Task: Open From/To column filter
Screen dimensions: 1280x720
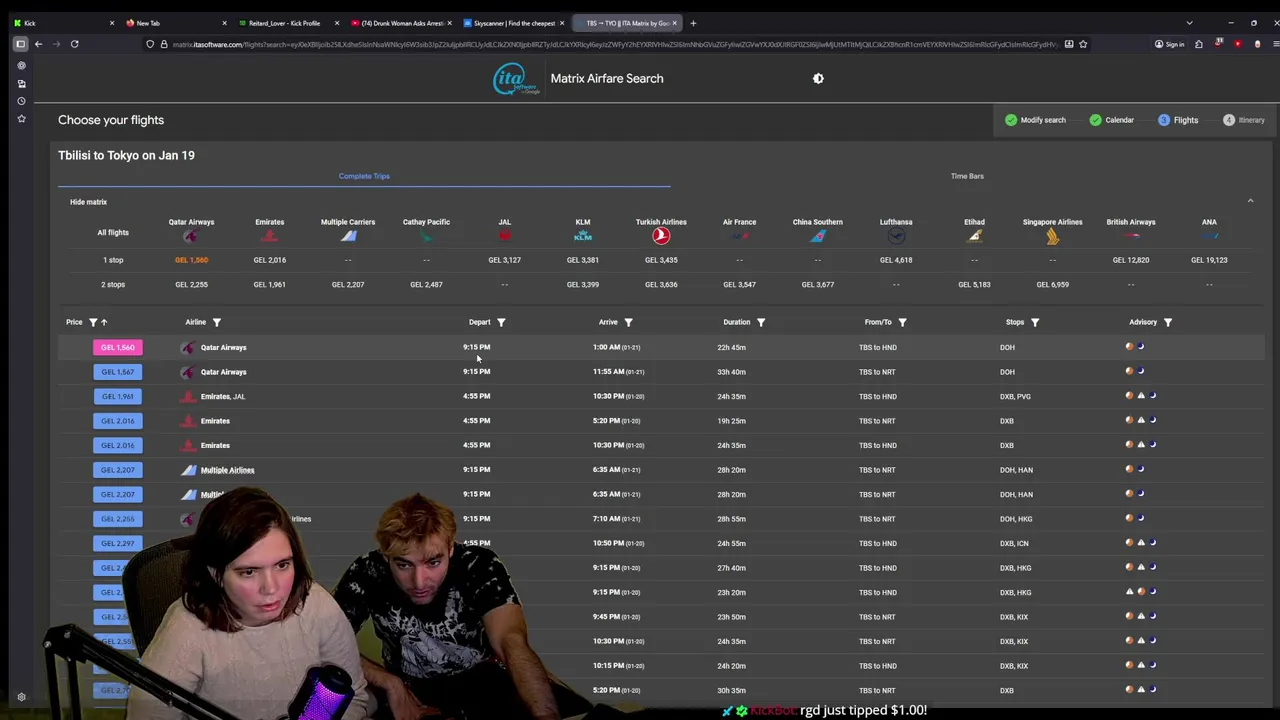Action: pos(902,322)
